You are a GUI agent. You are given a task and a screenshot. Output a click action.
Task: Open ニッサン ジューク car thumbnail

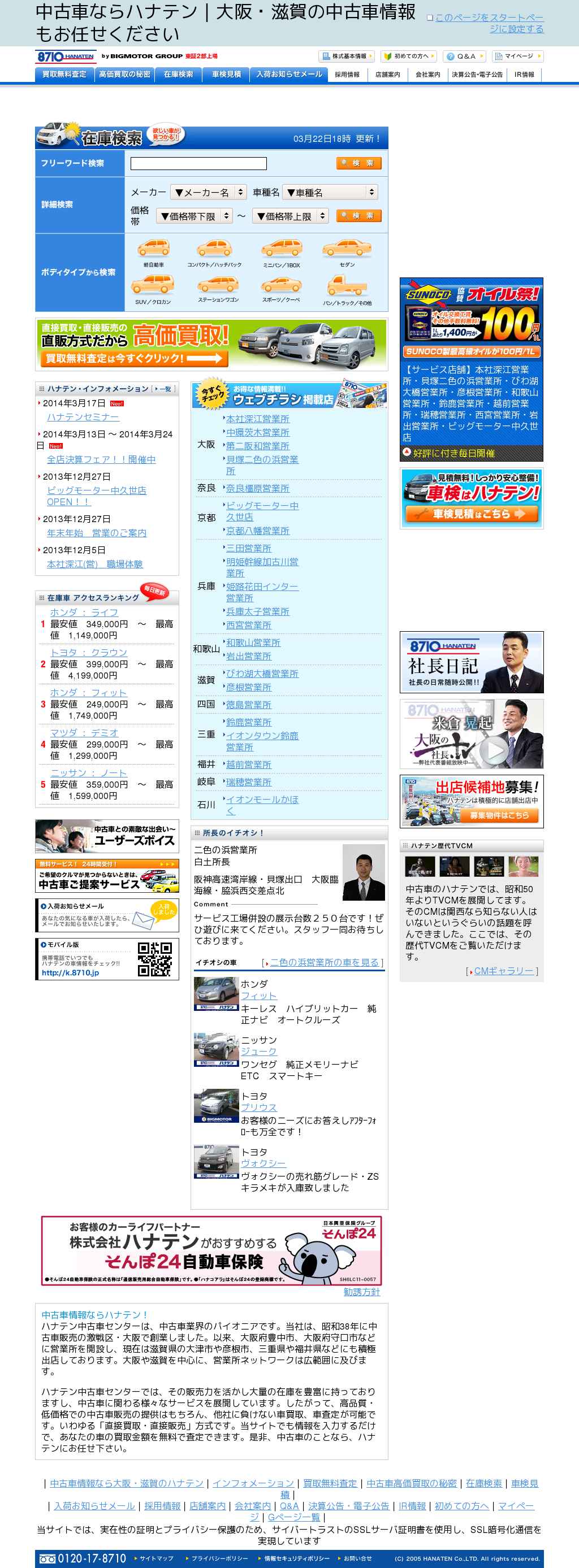point(216,1049)
